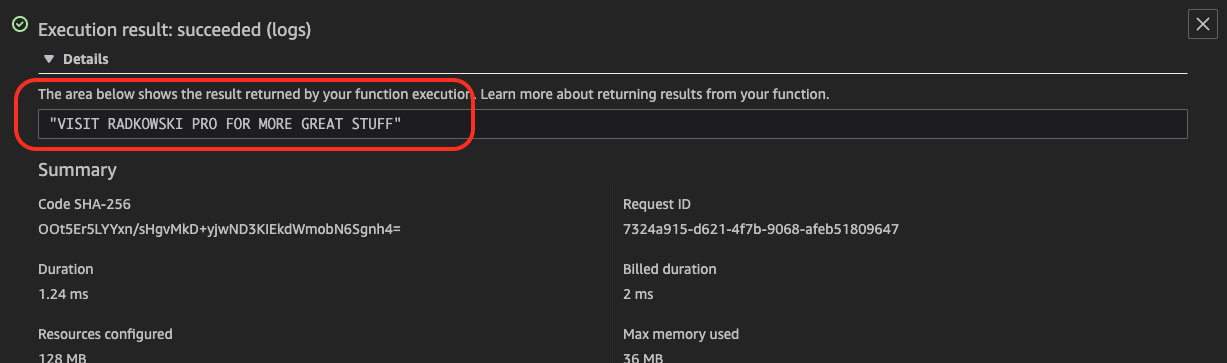
Task: Click the Billed duration label
Action: pyautogui.click(x=670, y=269)
